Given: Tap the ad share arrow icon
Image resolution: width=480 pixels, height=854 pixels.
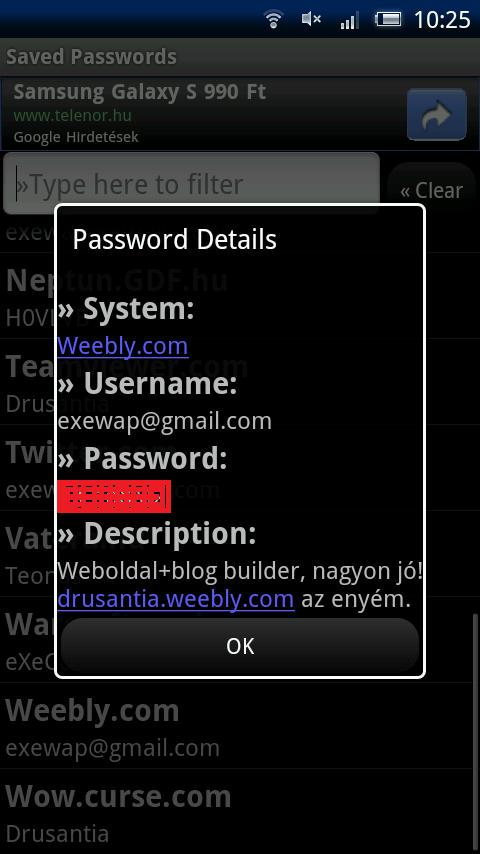Looking at the screenshot, I should (x=436, y=114).
